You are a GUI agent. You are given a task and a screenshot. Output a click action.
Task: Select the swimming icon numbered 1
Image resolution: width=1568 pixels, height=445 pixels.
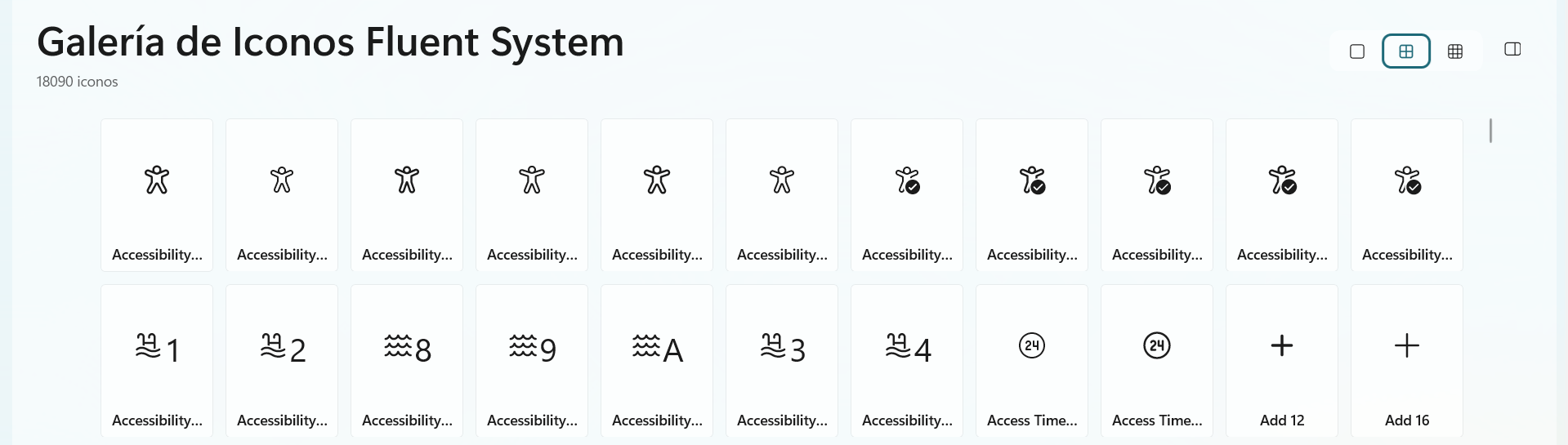157,360
